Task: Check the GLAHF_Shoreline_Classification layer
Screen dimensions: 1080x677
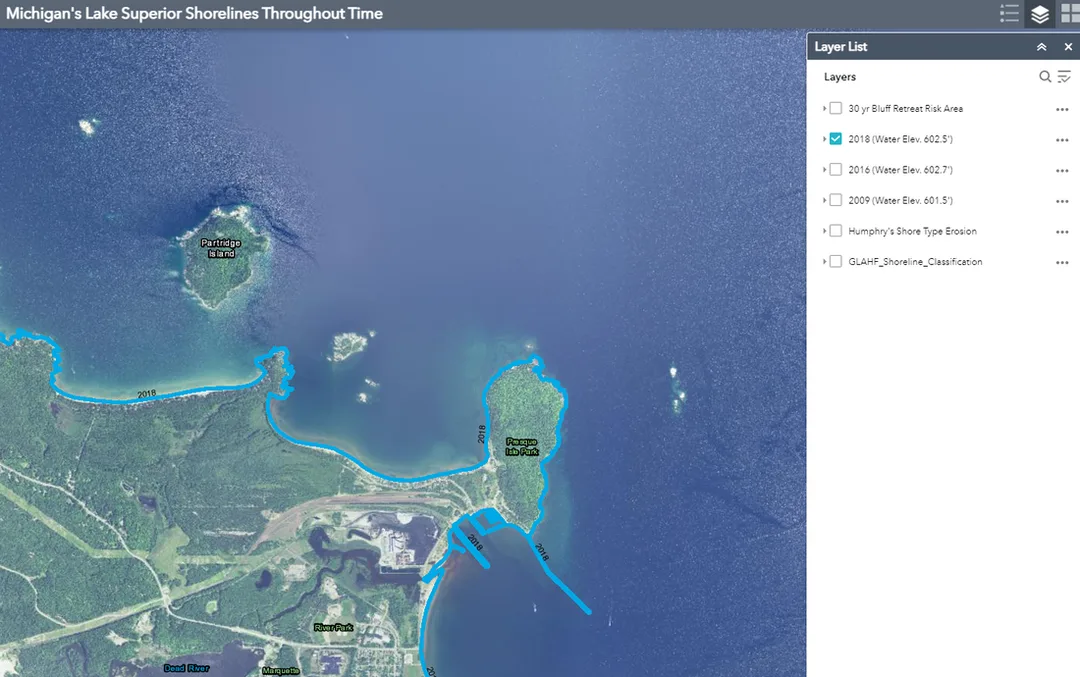Action: (835, 261)
